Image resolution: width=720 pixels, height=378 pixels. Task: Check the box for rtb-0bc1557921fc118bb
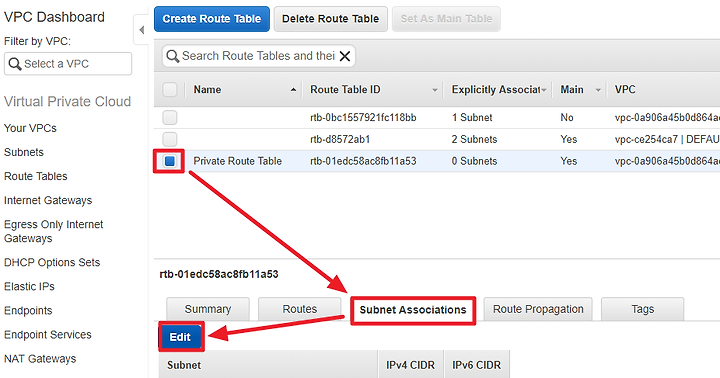click(170, 118)
